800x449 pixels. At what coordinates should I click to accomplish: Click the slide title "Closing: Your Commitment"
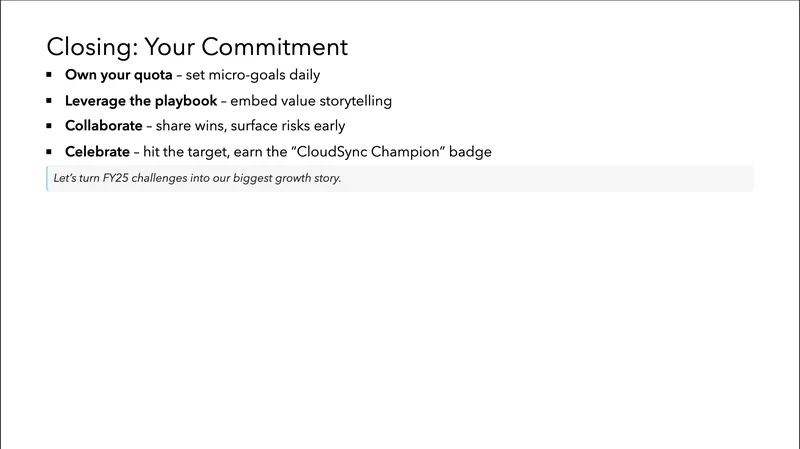tap(197, 47)
